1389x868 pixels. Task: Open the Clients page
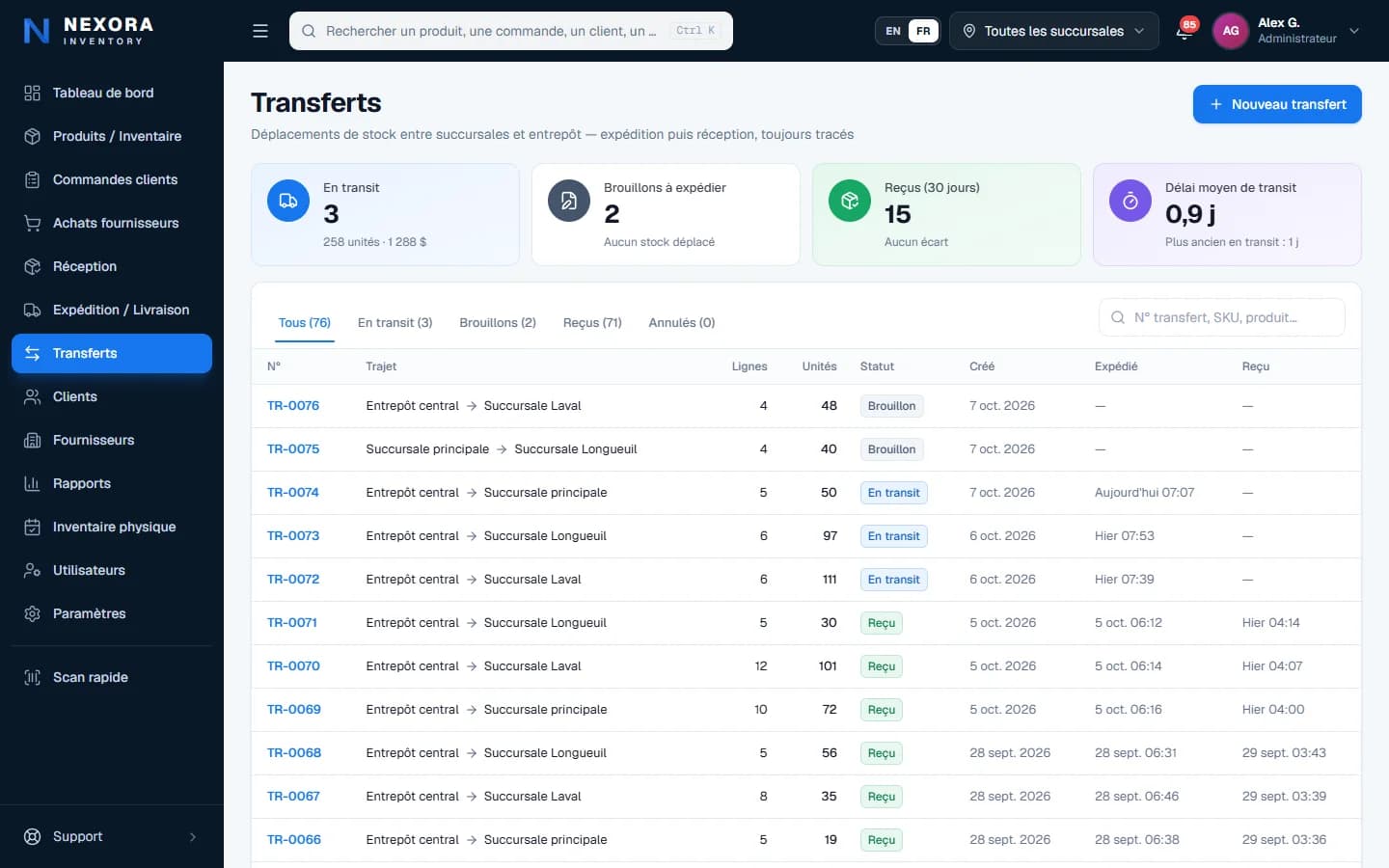click(x=112, y=396)
